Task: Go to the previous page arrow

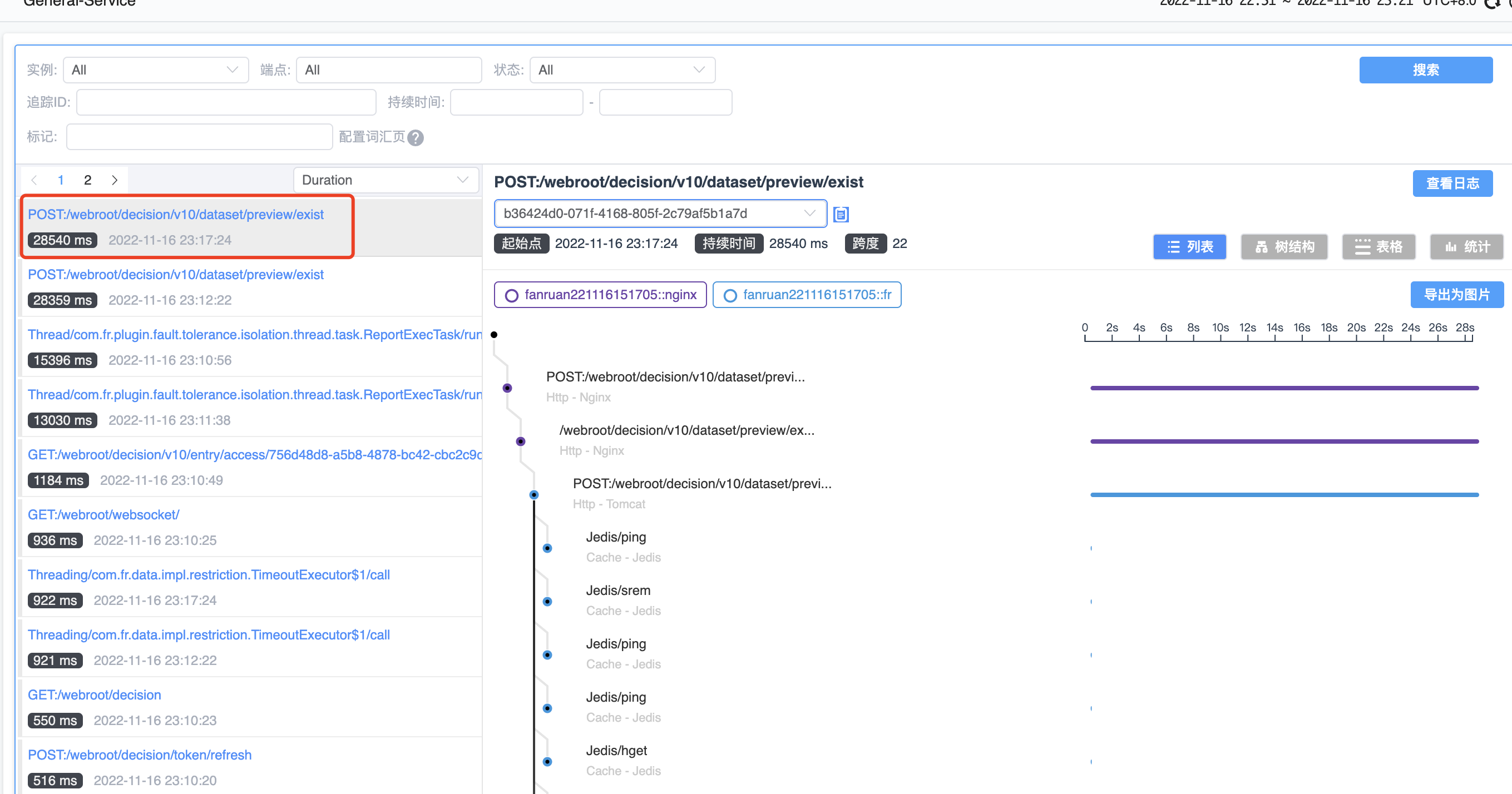Action: 34,180
